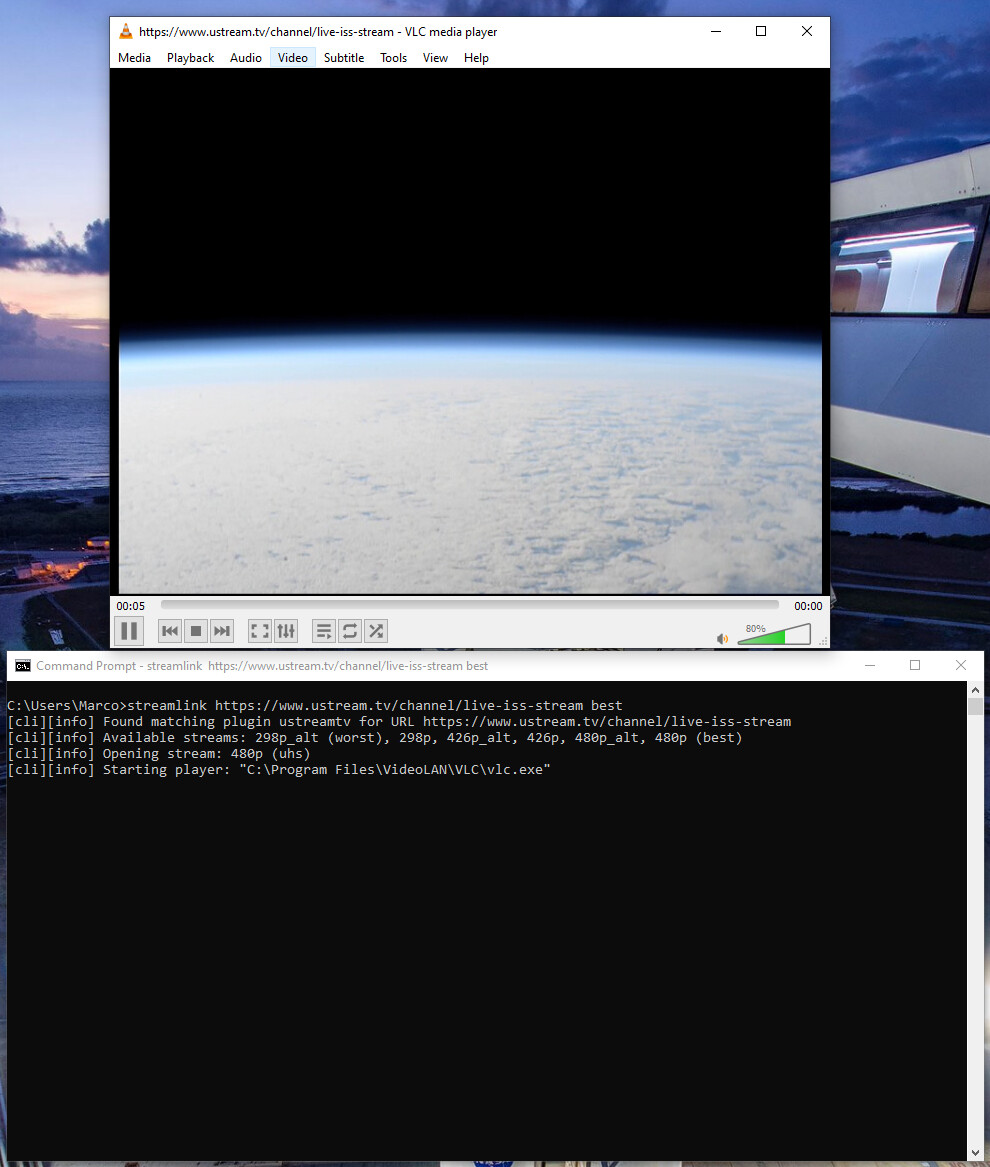Click the VLC window resize grip

[823, 641]
